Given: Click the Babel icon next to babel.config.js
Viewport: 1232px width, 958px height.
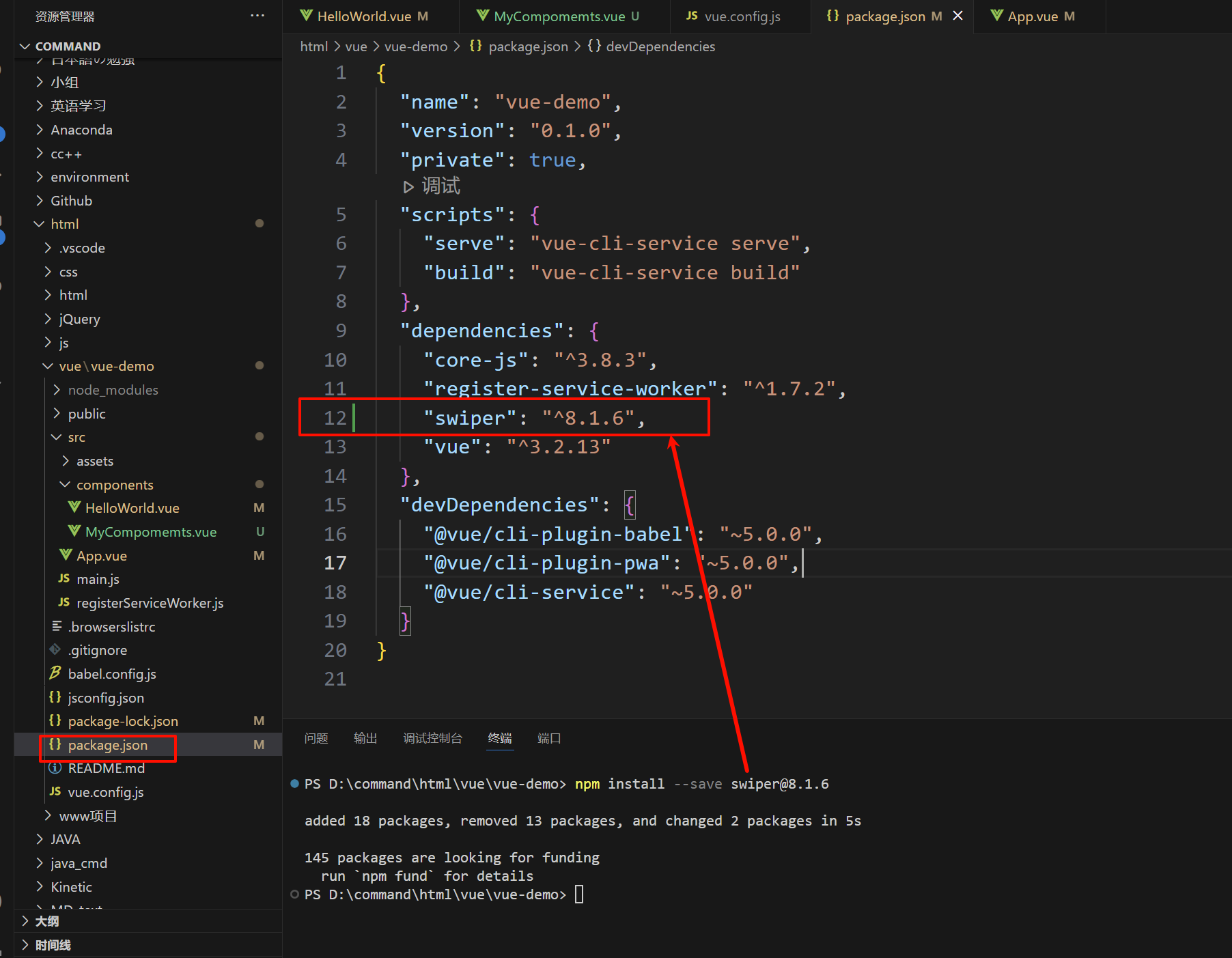Looking at the screenshot, I should tap(55, 673).
